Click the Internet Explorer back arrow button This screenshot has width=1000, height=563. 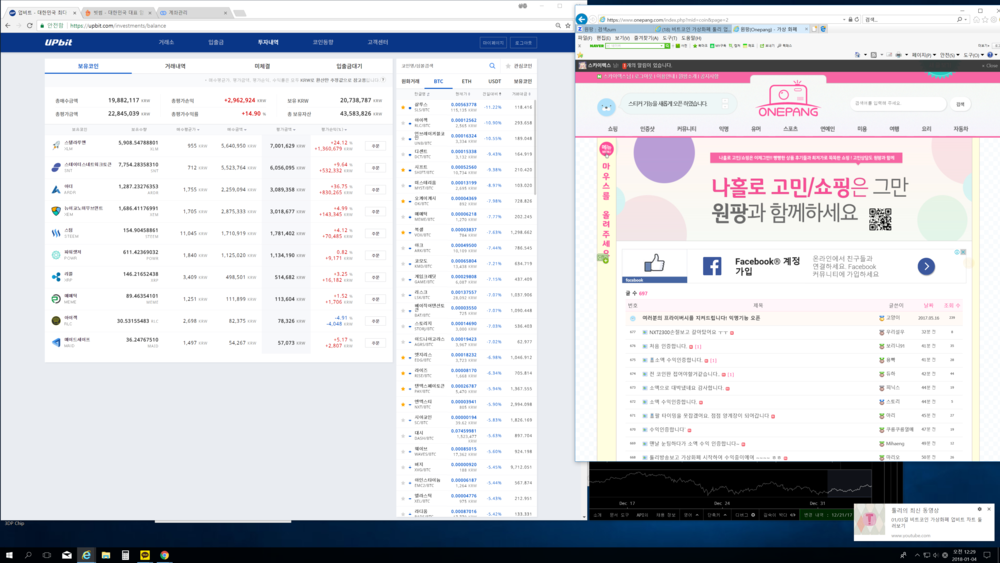[x=582, y=19]
